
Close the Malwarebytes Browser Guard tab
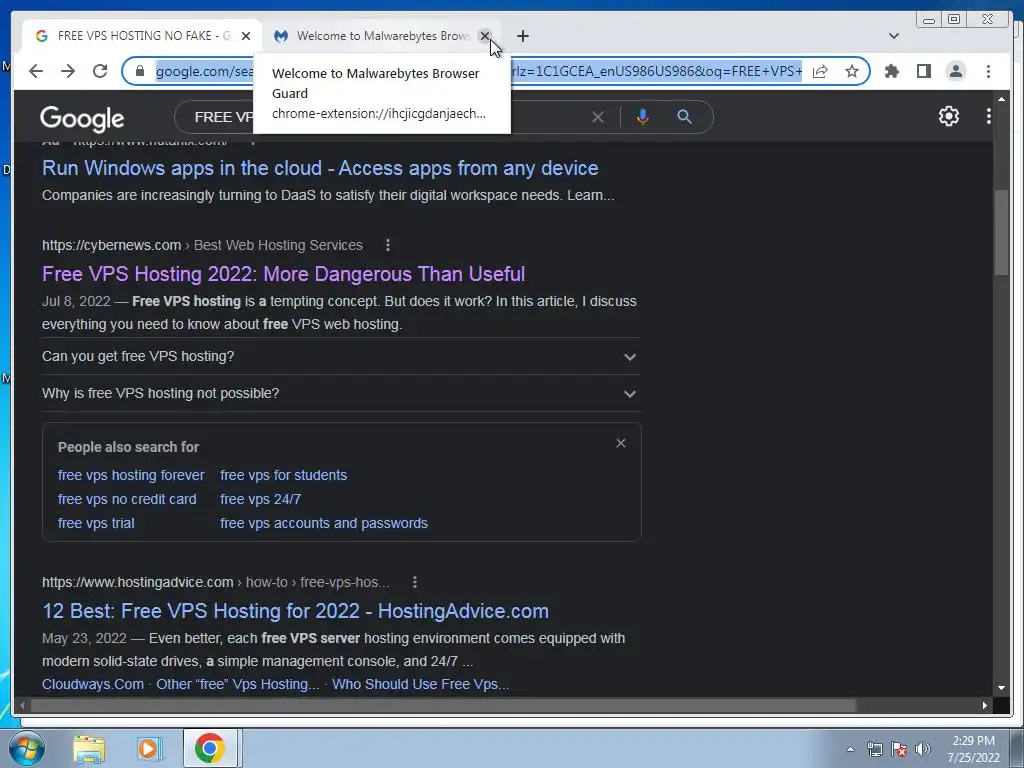(485, 36)
